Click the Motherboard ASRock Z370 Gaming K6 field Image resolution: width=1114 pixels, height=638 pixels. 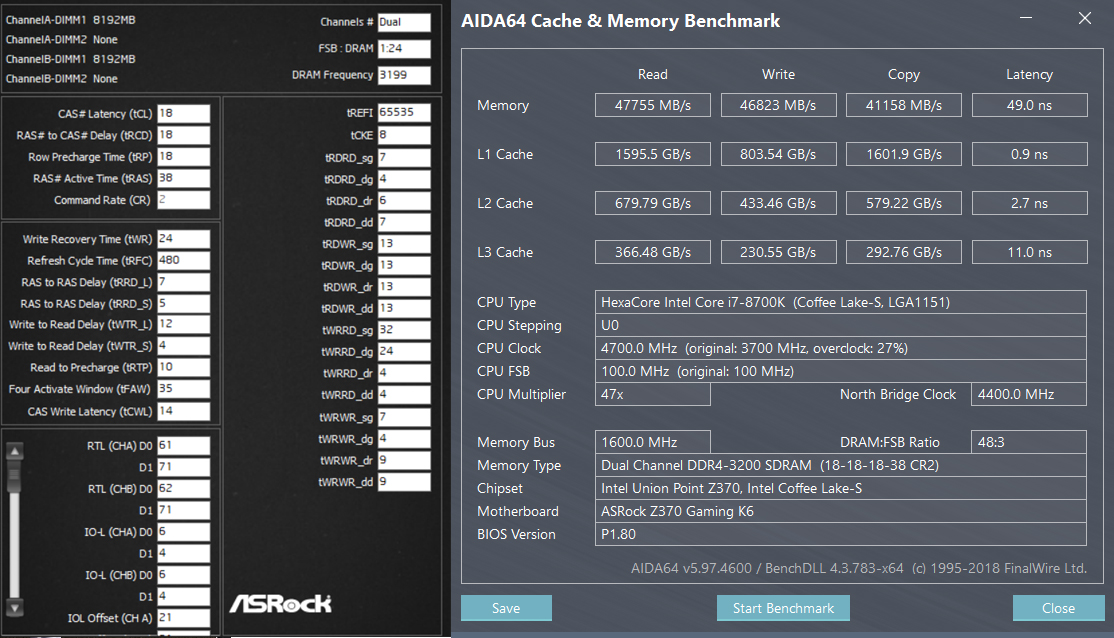coord(840,512)
